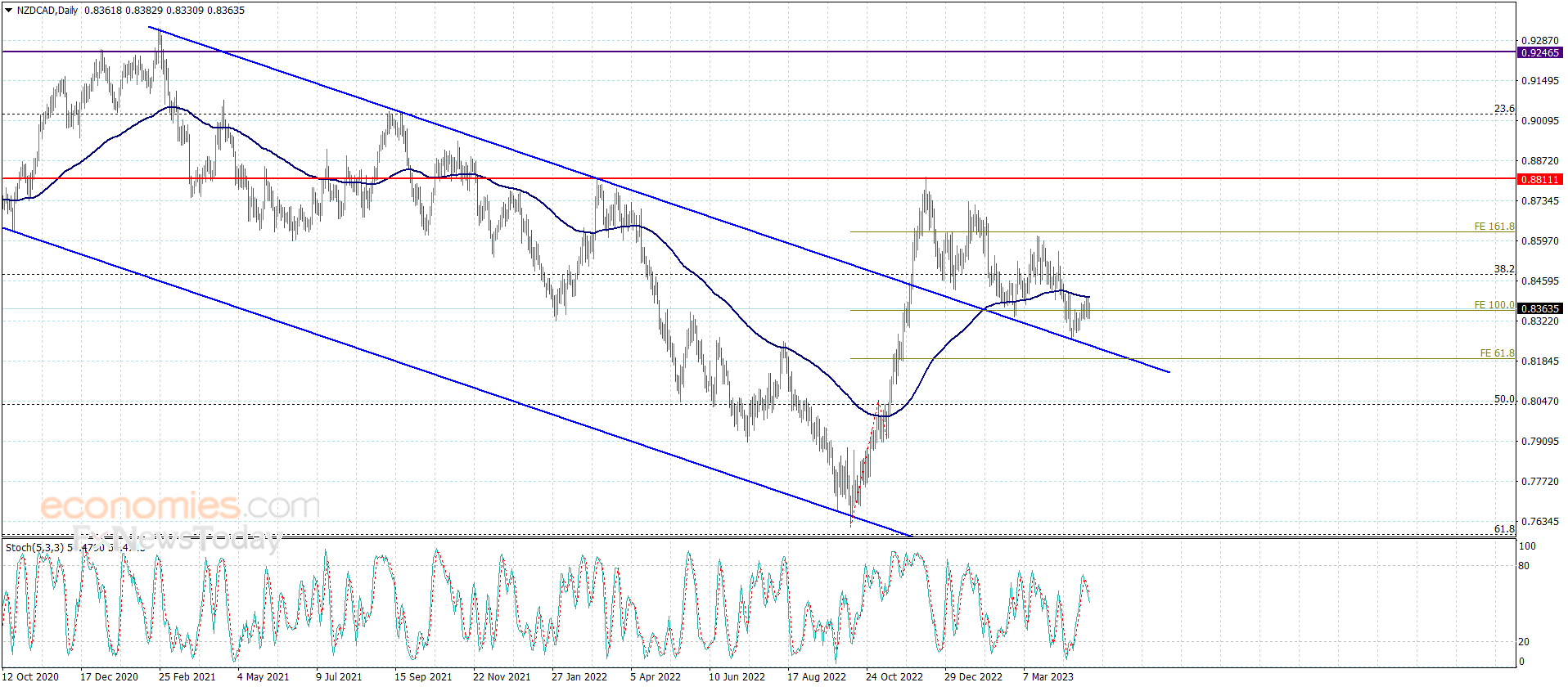The image size is (1568, 687).
Task: Click the 17 Aug 2022 date label
Action: click(x=817, y=676)
